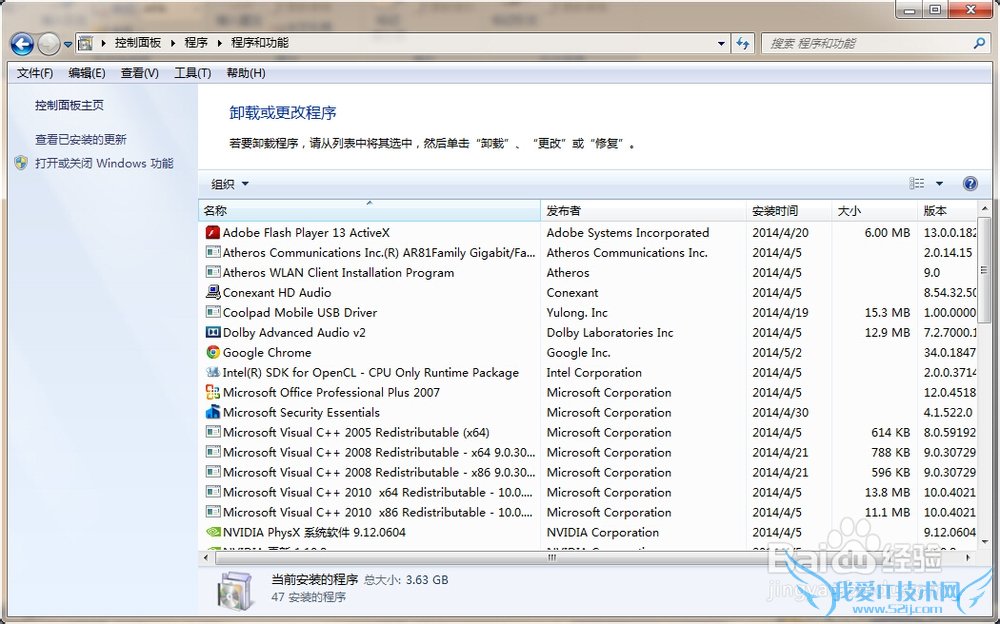This screenshot has width=1000, height=624.
Task: Sort by 安装时间 column header
Action: 789,211
